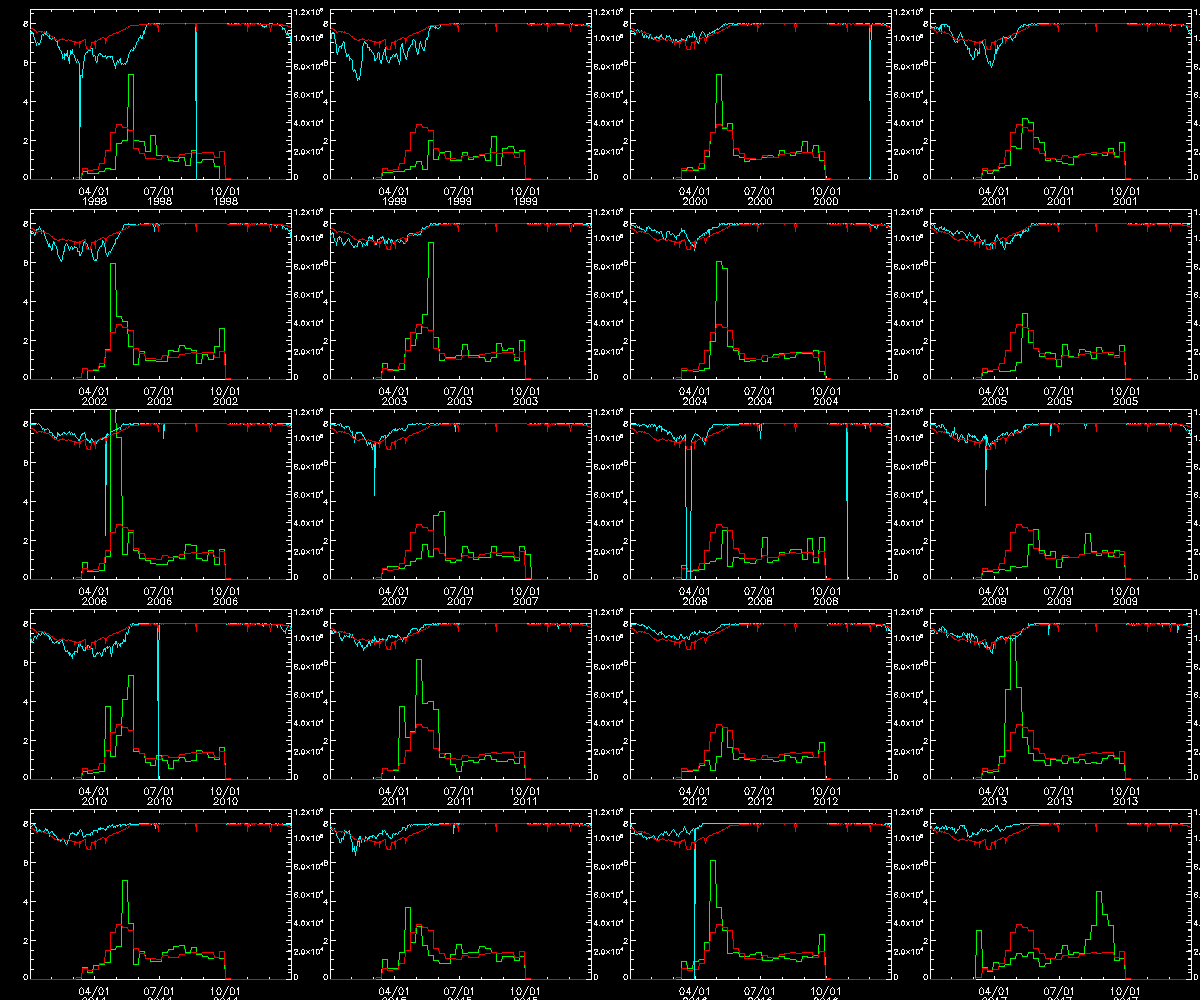Screen dimensions: 1200x1000
Task: Click the 07/01 2008 date label
Action: click(x=759, y=595)
